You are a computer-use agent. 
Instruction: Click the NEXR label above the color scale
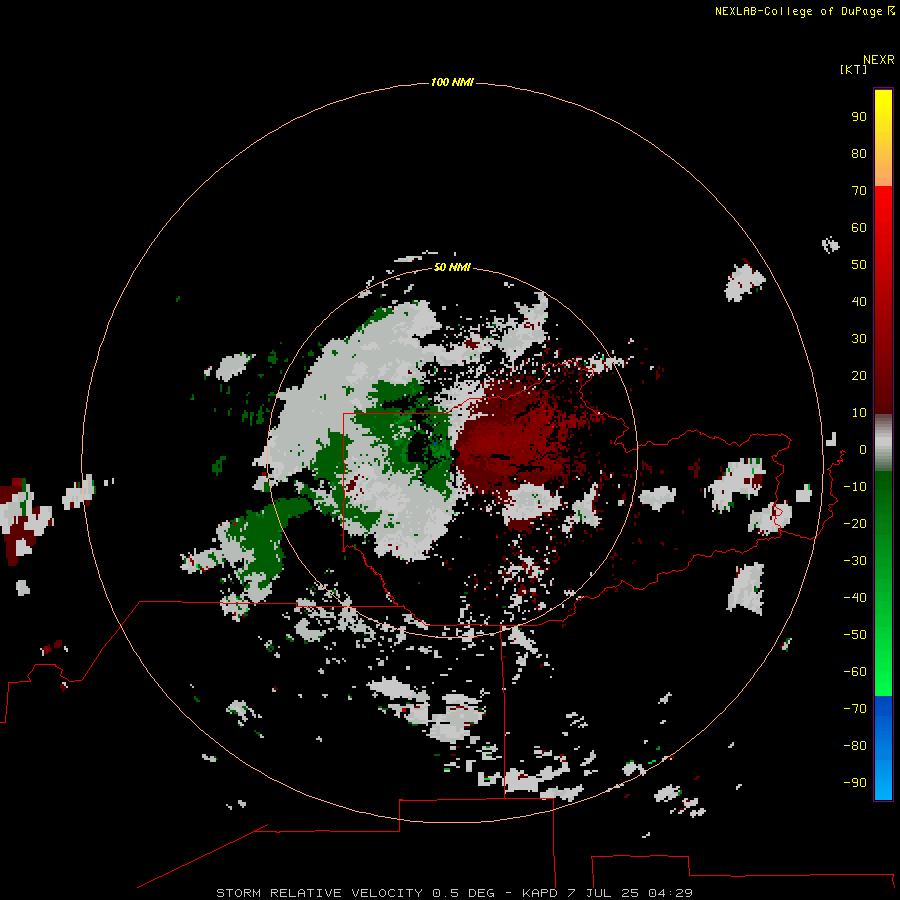[x=879, y=60]
